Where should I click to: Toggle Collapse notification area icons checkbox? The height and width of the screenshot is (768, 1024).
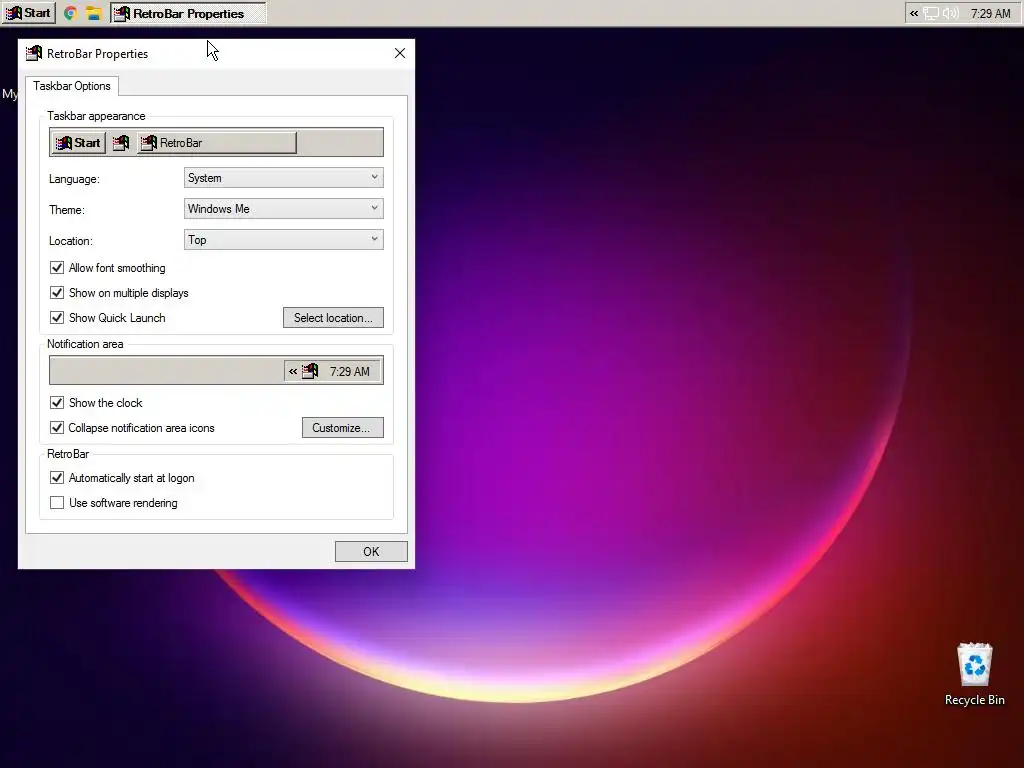[57, 428]
